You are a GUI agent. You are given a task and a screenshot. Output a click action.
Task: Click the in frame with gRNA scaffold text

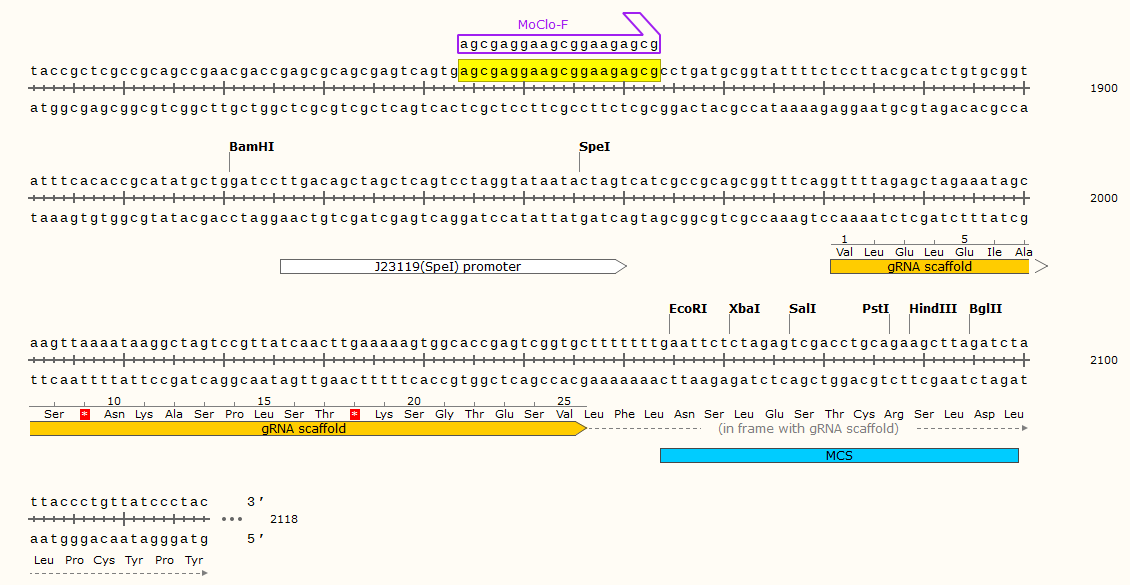point(808,429)
